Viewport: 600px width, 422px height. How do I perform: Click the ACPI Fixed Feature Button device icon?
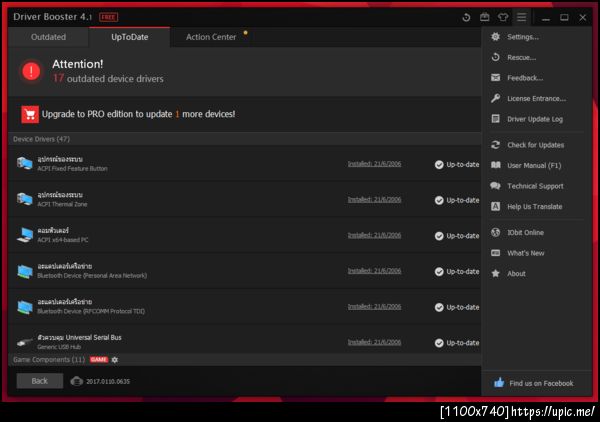tap(25, 163)
